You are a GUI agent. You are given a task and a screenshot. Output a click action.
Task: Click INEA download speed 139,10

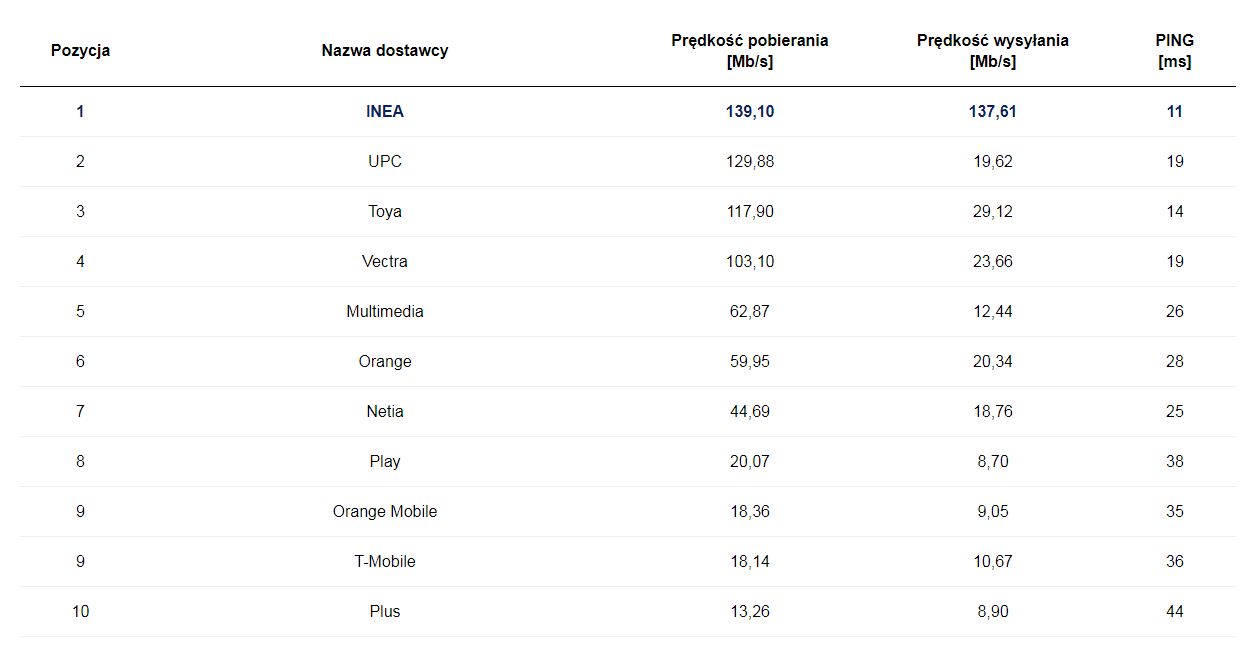(x=750, y=111)
